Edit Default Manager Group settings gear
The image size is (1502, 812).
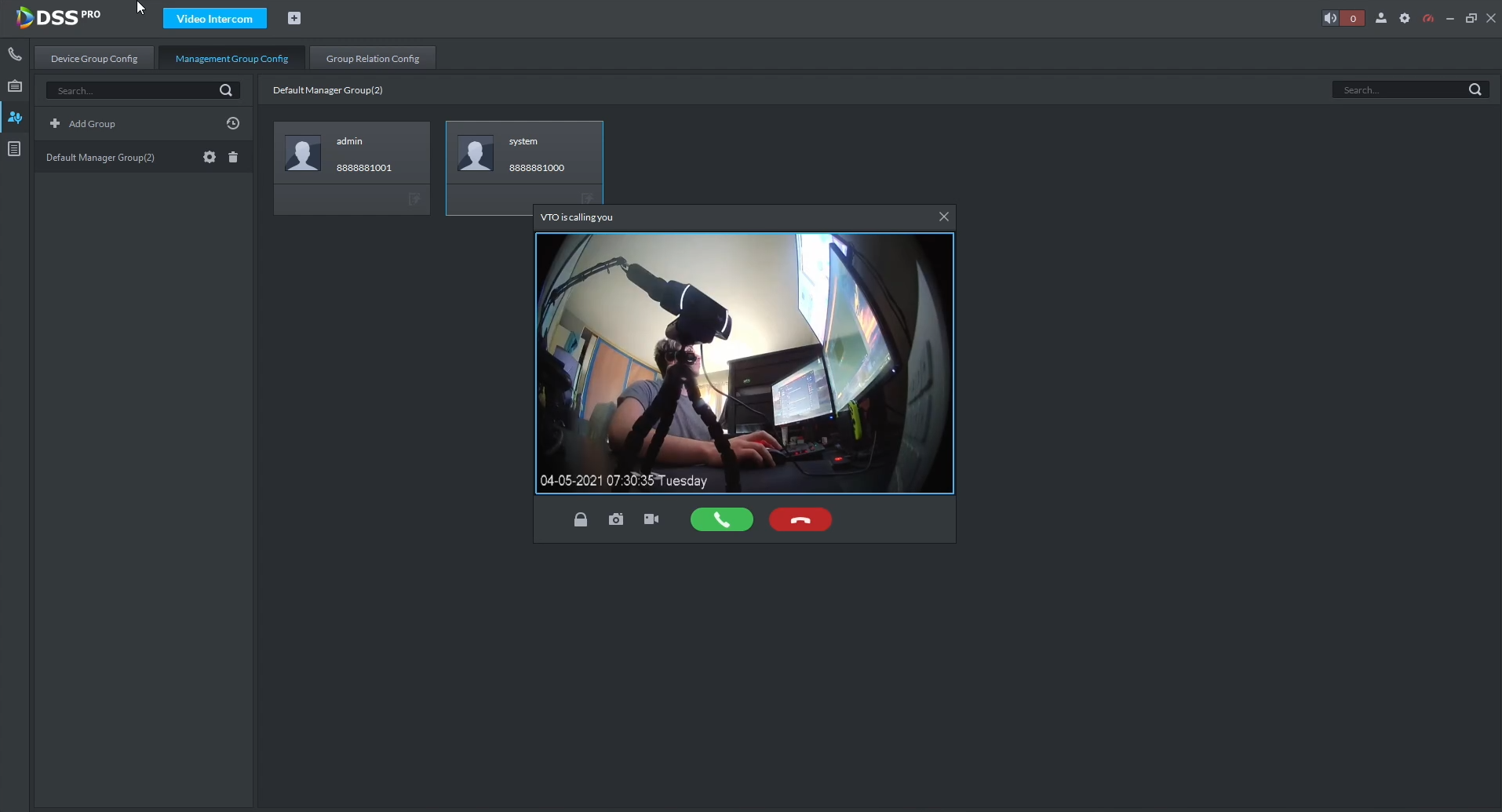[210, 157]
